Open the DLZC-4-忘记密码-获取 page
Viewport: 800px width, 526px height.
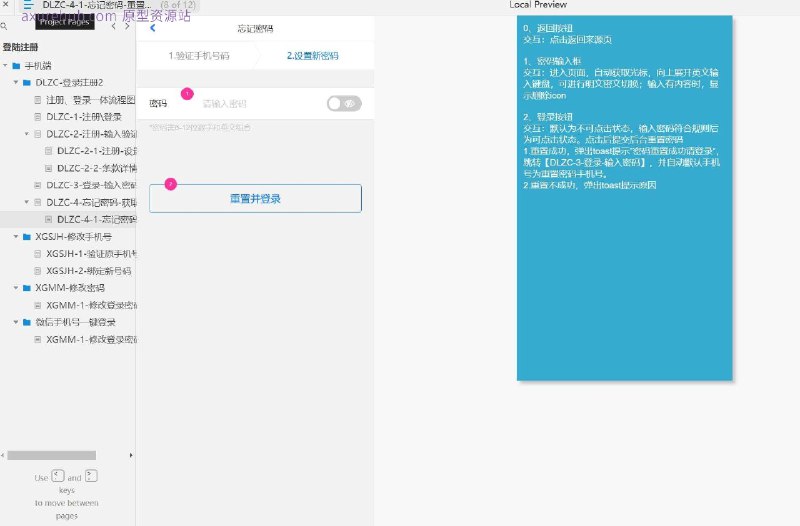pyautogui.click(x=91, y=202)
